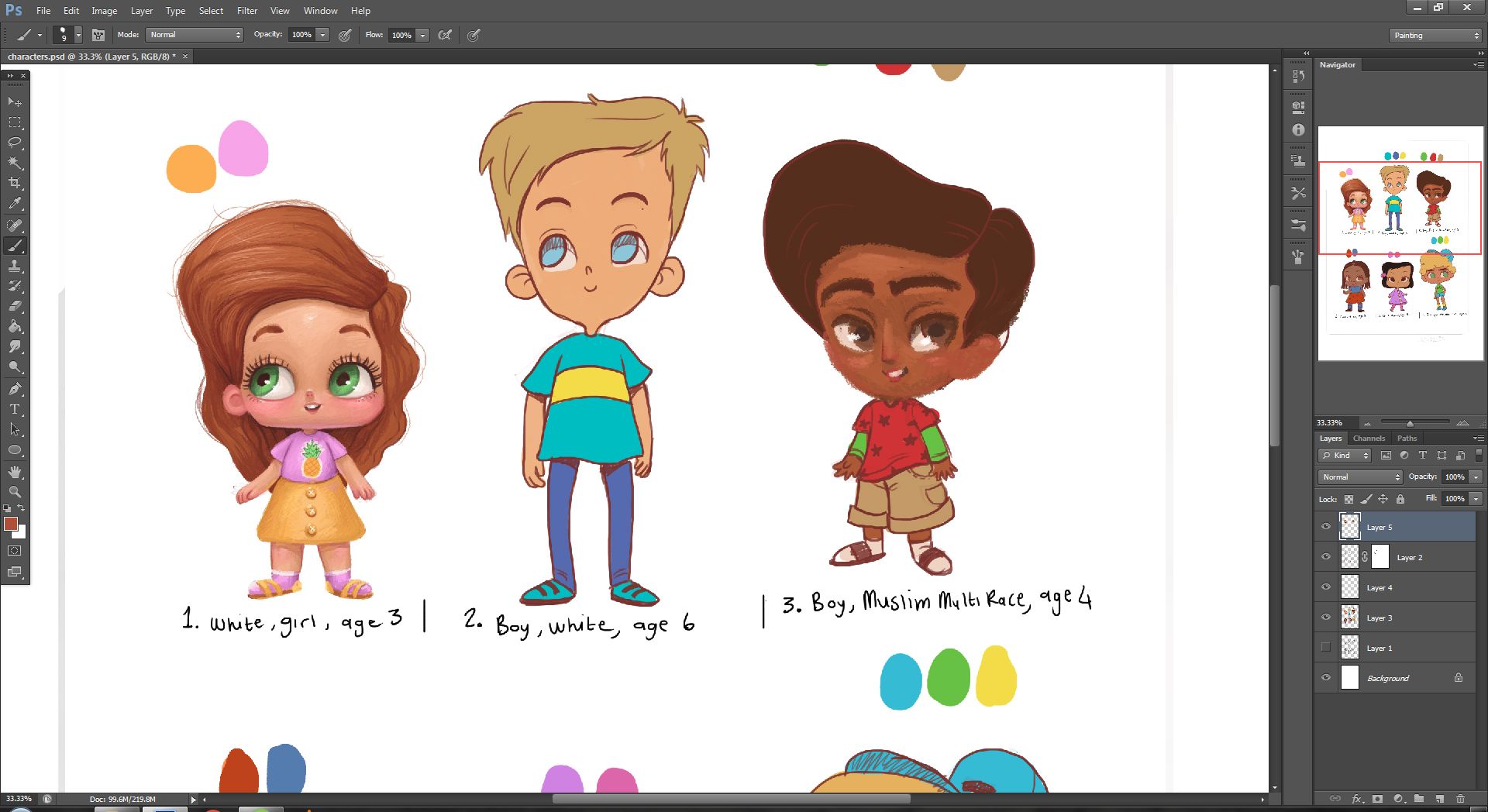Open layer Opacity dropdown arrow
This screenshot has width=1488, height=812.
[x=1476, y=477]
